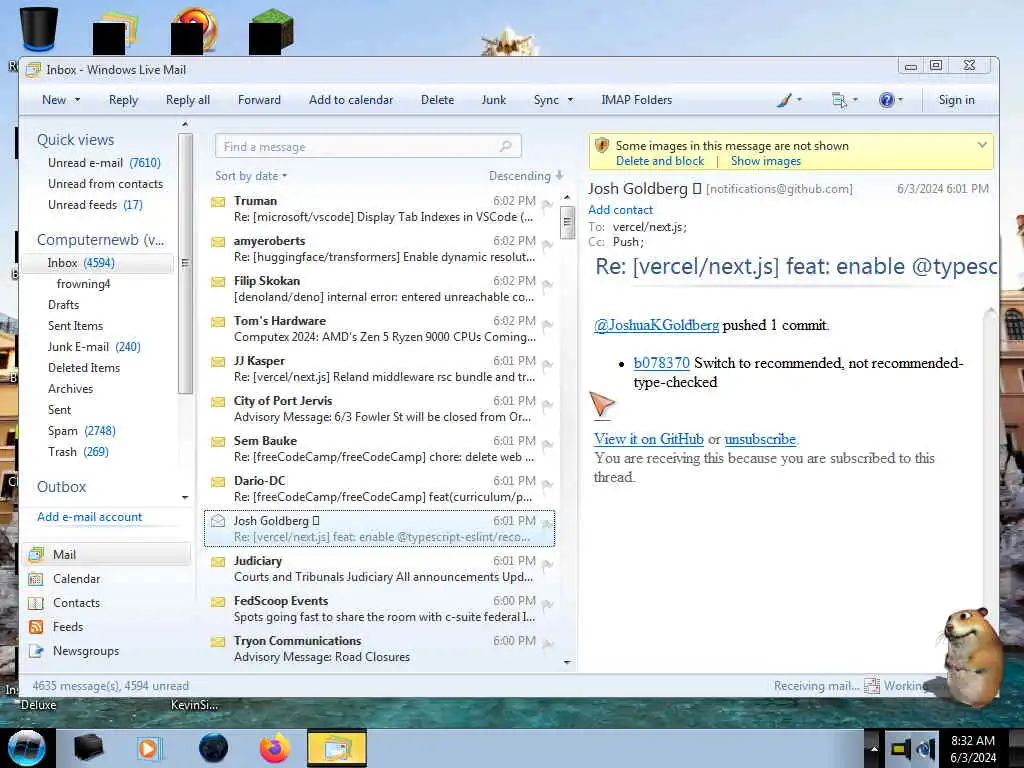Click the folder pane scroll down arrow
The width and height of the screenshot is (1024, 768).
(185, 498)
